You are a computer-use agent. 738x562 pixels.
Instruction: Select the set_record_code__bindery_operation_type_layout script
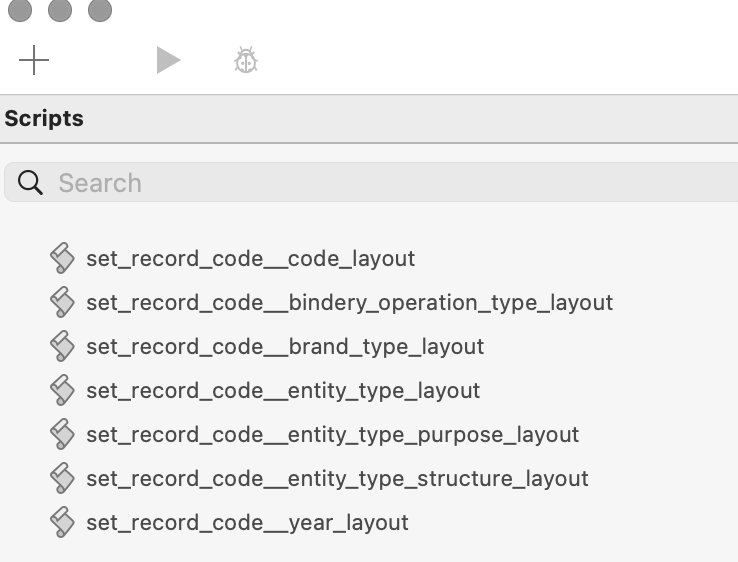tap(349, 303)
